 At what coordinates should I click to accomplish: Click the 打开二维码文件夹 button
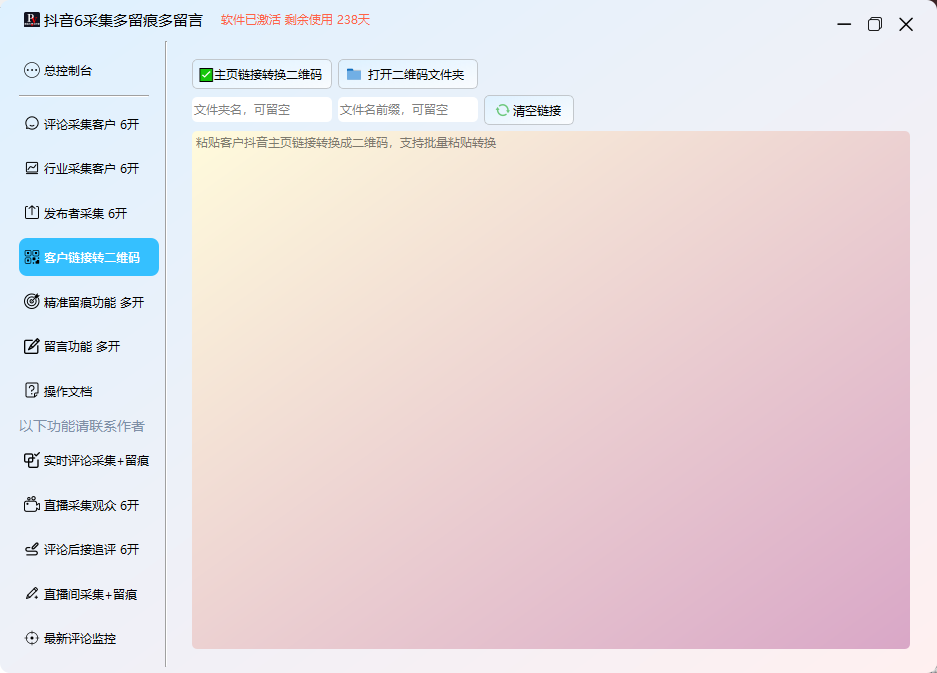tap(407, 74)
